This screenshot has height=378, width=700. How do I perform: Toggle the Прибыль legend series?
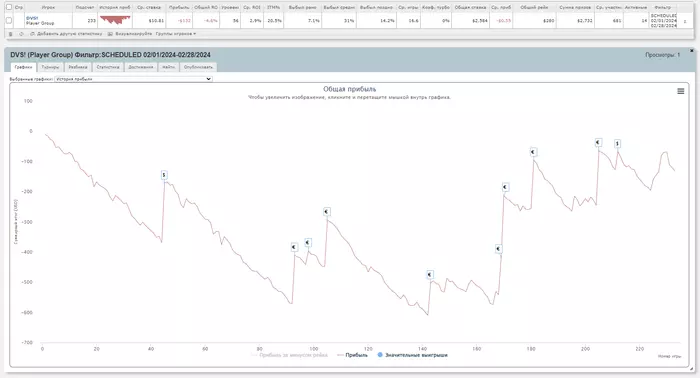353,355
